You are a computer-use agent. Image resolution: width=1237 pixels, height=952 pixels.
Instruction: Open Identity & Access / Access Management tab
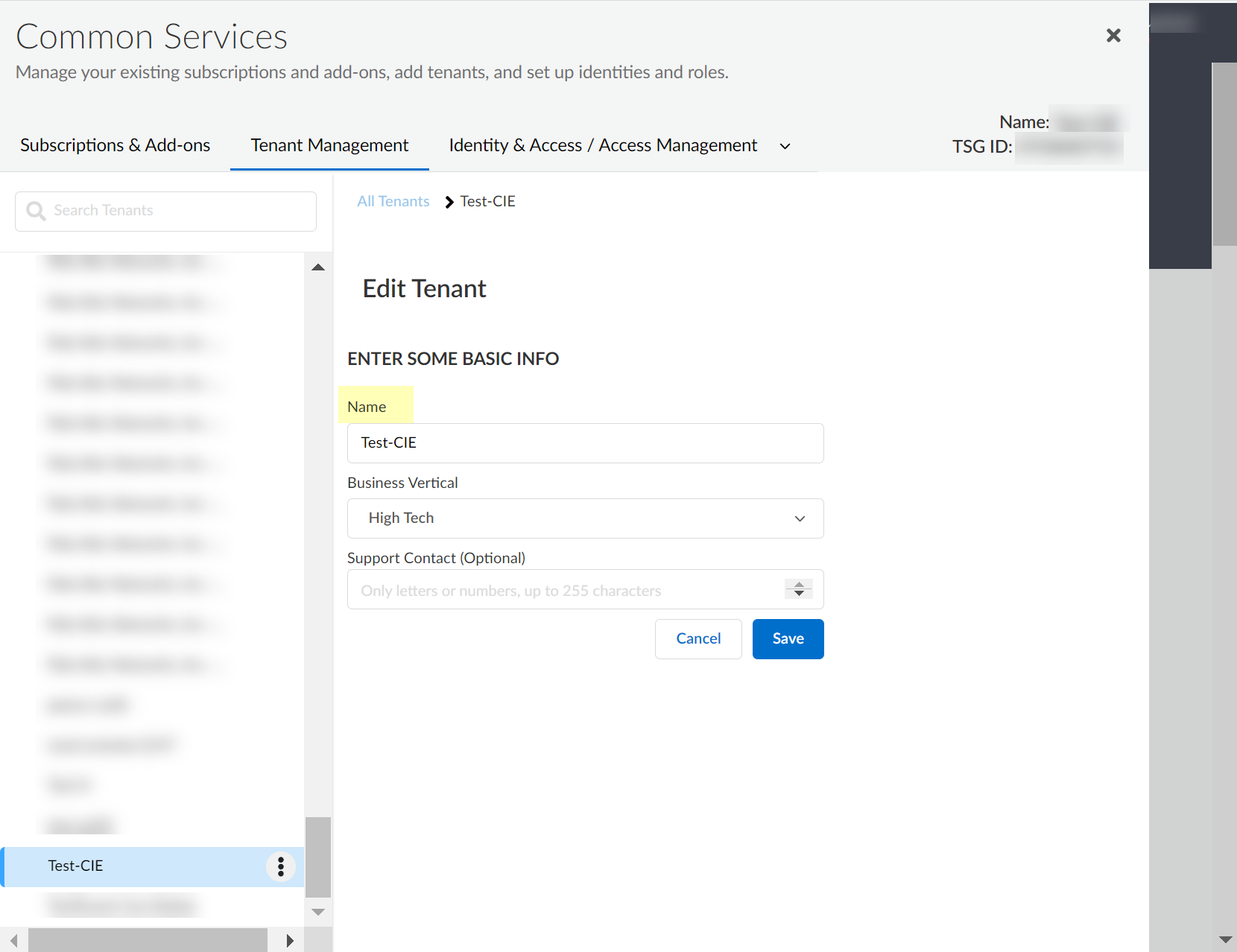[x=602, y=145]
